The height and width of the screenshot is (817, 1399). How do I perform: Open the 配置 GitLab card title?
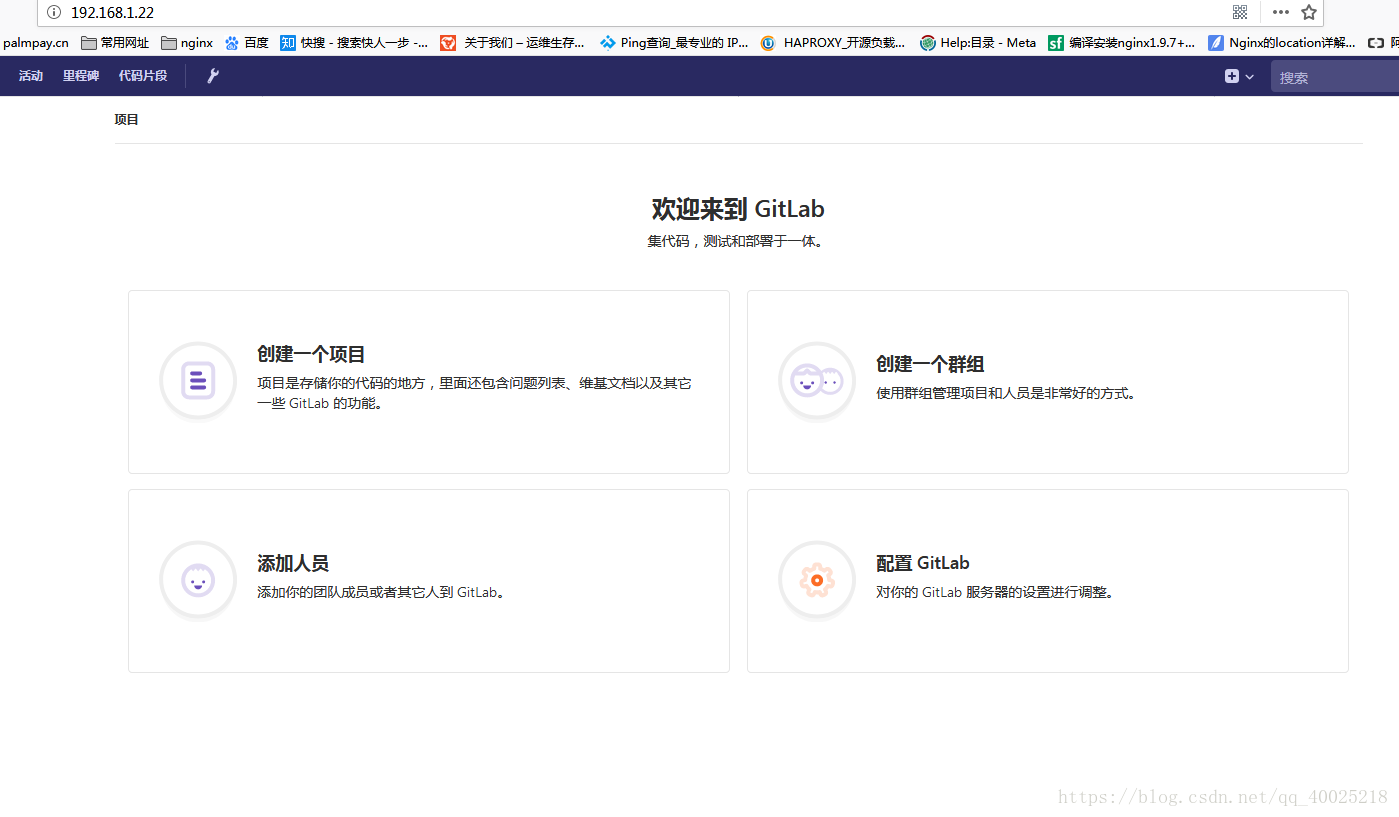tap(923, 563)
